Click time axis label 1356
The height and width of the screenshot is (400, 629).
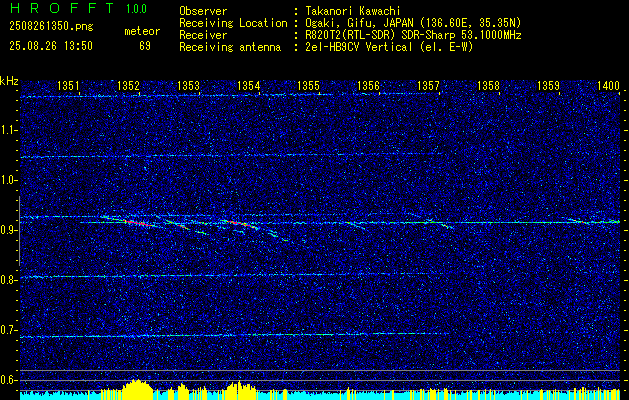[x=368, y=85]
